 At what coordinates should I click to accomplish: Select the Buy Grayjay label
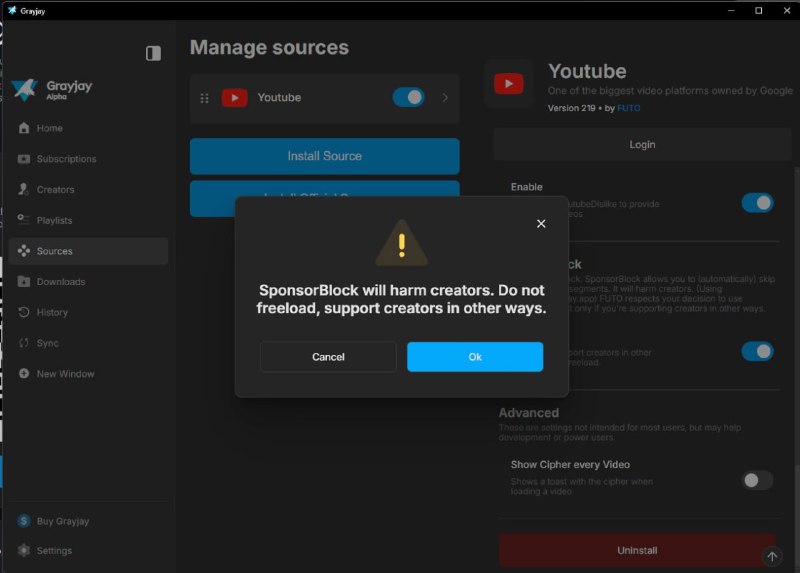(x=63, y=521)
